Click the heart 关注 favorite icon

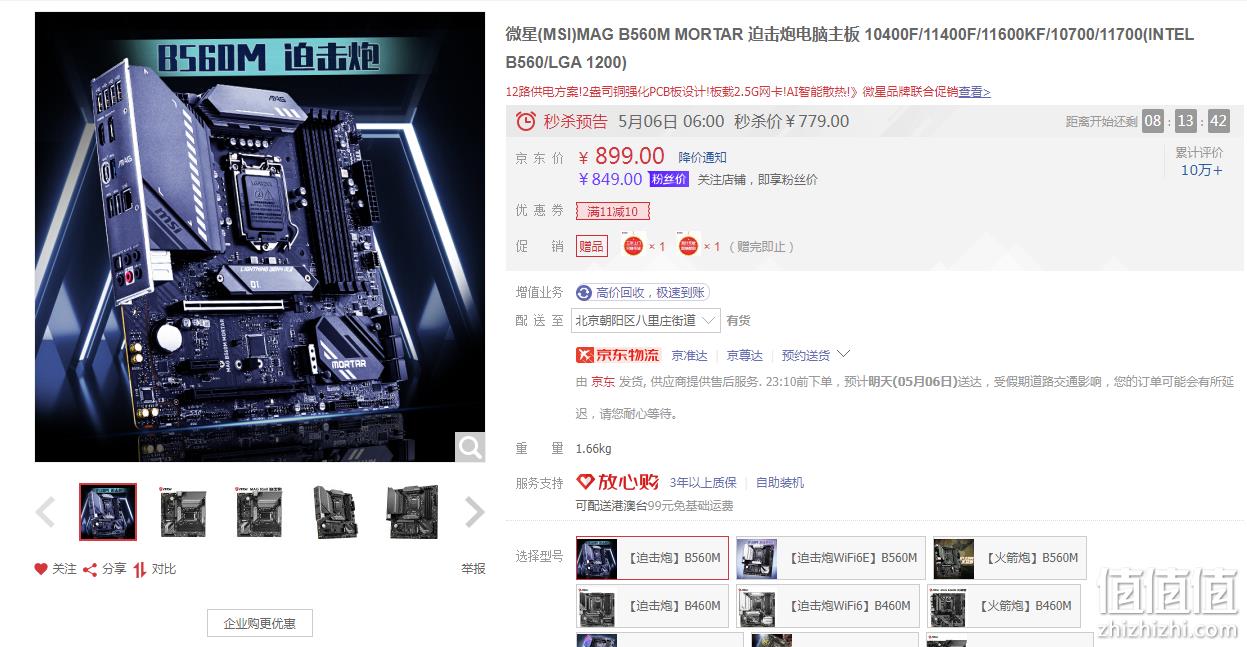41,569
